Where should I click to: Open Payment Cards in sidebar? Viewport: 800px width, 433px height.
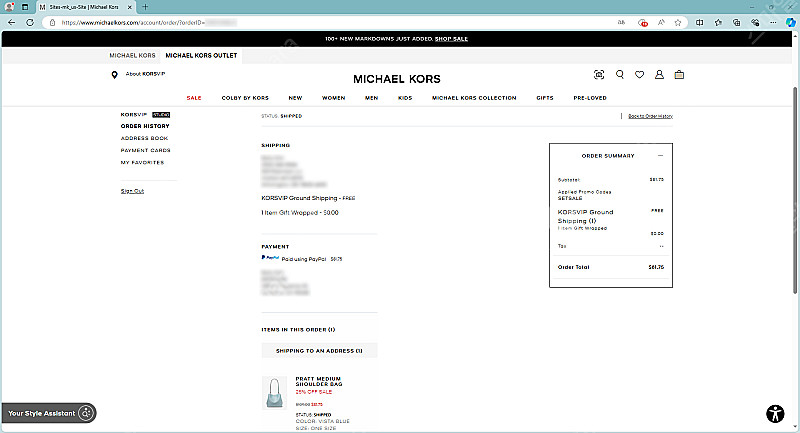coord(145,150)
